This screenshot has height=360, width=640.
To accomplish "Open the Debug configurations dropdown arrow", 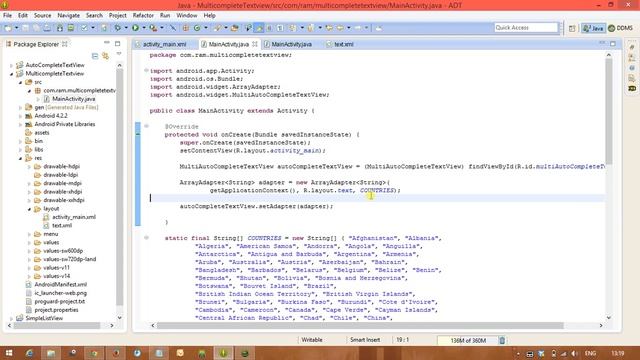I will [126, 28].
